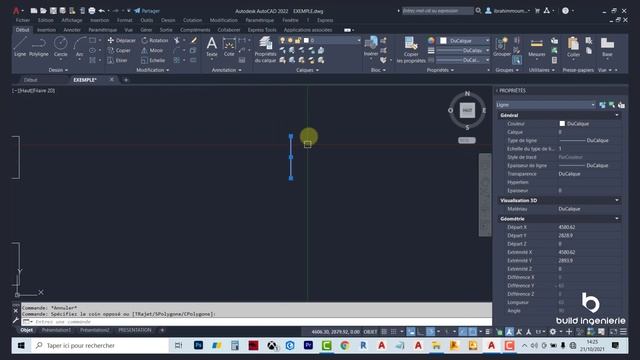Use the Copier command in Modification
Viewport: 640px width, 360px height.
[x=119, y=50]
